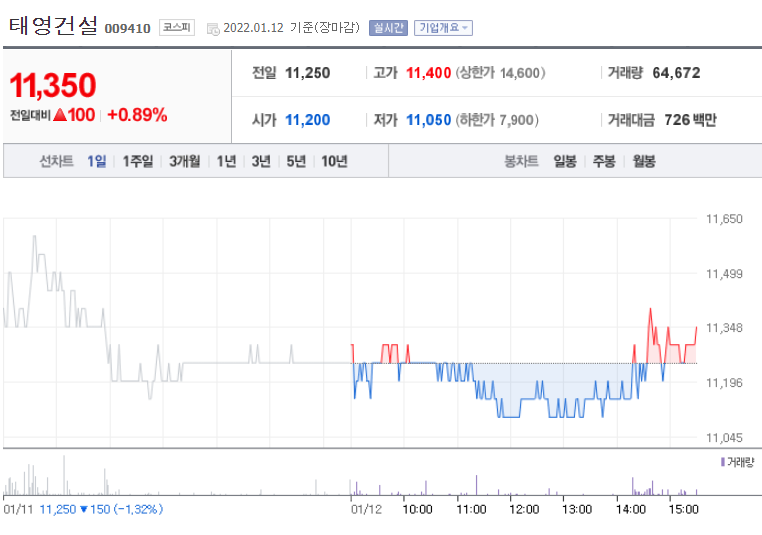Viewport: 762px width, 535px height.
Task: Click the red up-triangle change icon
Action: click(60, 115)
